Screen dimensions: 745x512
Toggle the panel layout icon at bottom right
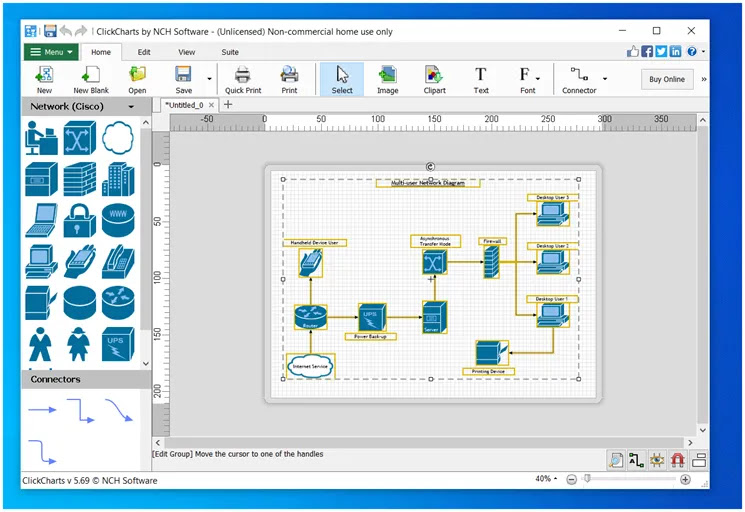coord(698,460)
